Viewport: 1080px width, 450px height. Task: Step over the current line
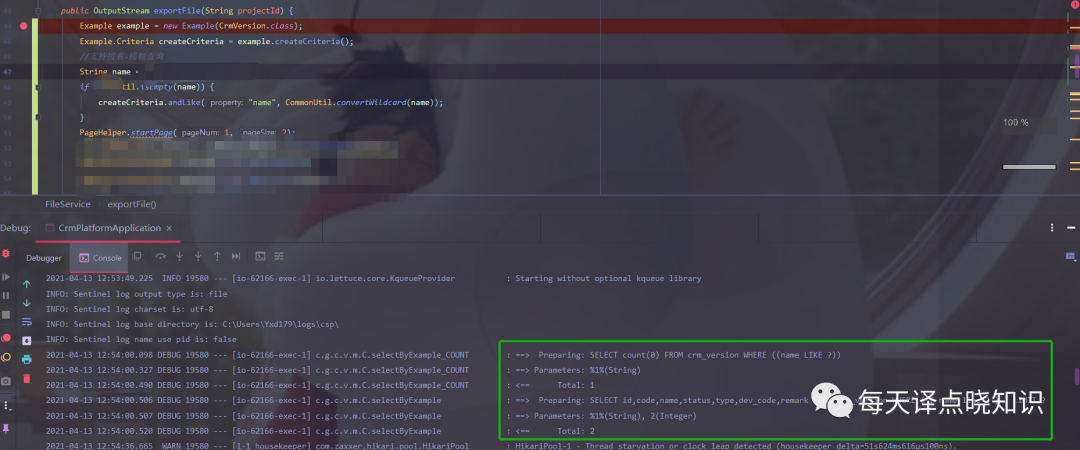160,256
